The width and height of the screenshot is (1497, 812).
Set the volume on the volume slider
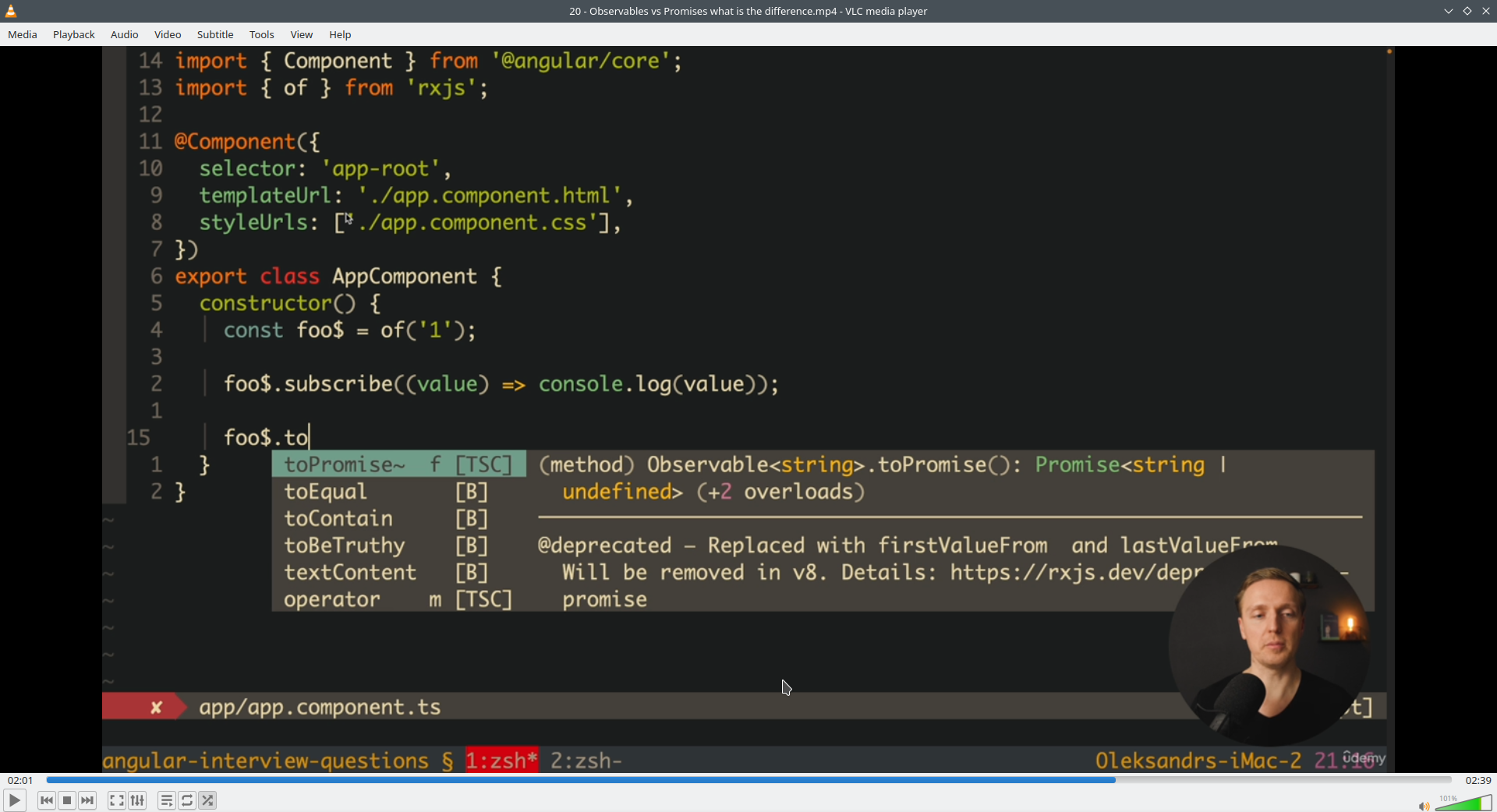click(1463, 803)
